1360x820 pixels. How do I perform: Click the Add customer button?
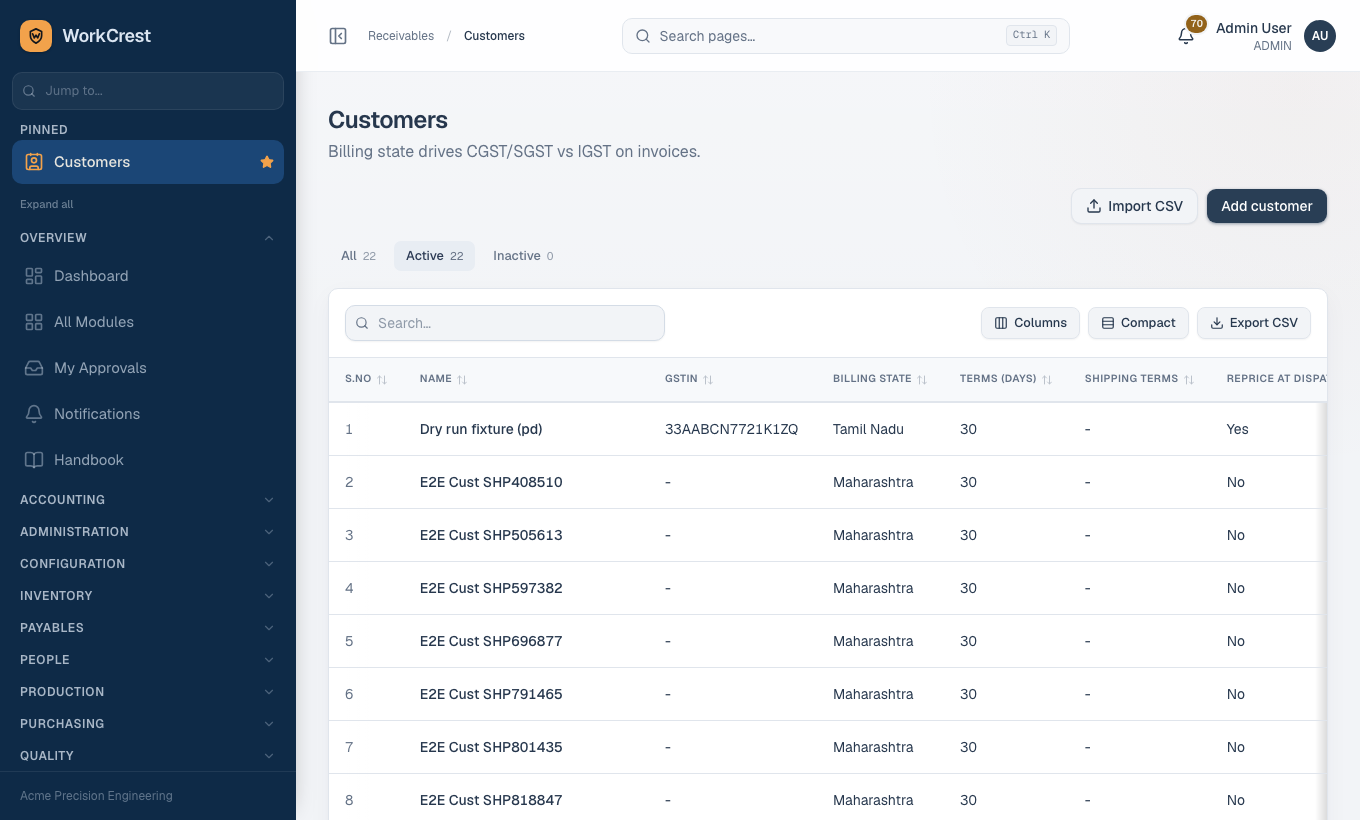[1267, 206]
